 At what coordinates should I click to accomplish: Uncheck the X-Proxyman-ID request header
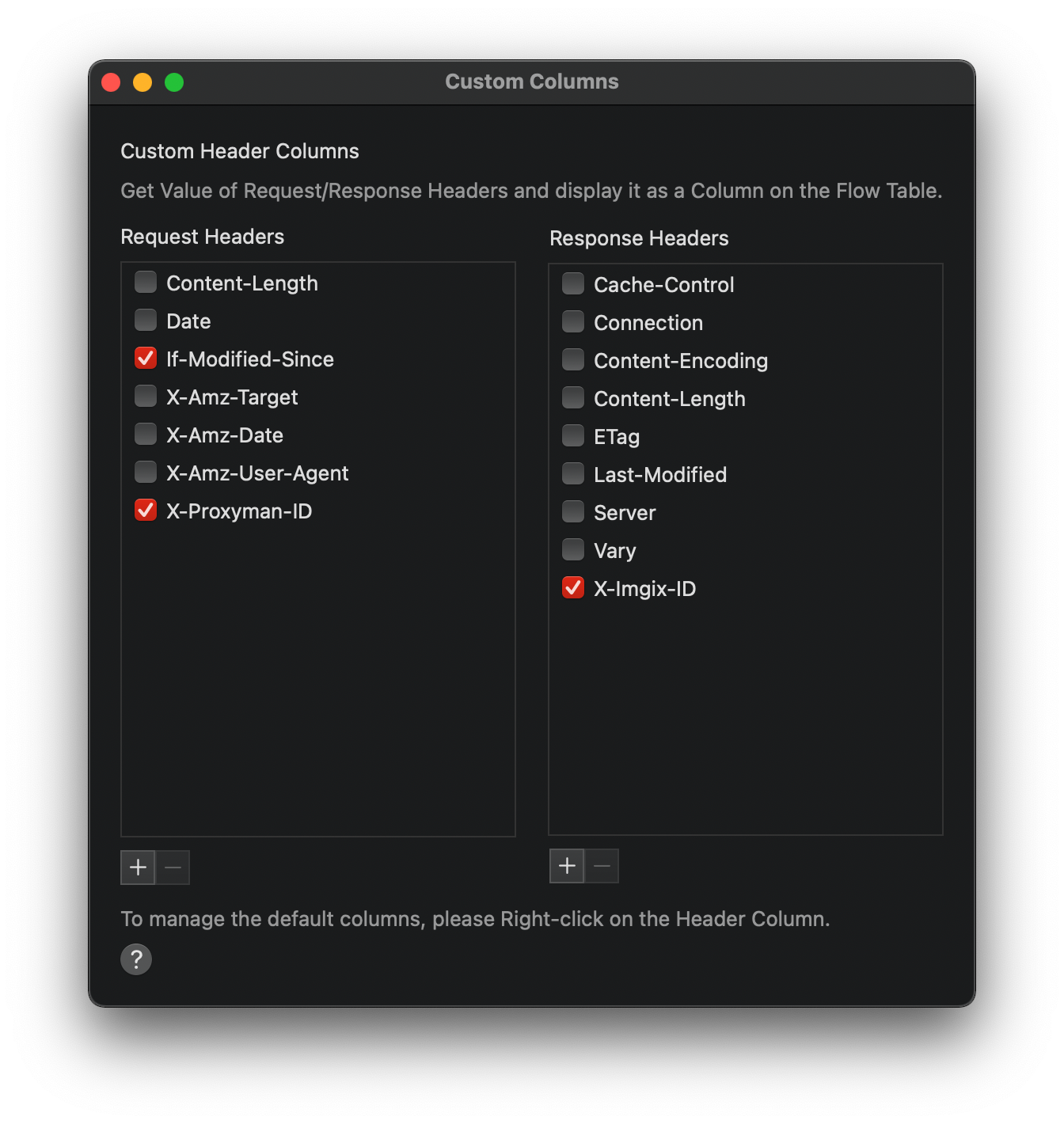pyautogui.click(x=145, y=510)
